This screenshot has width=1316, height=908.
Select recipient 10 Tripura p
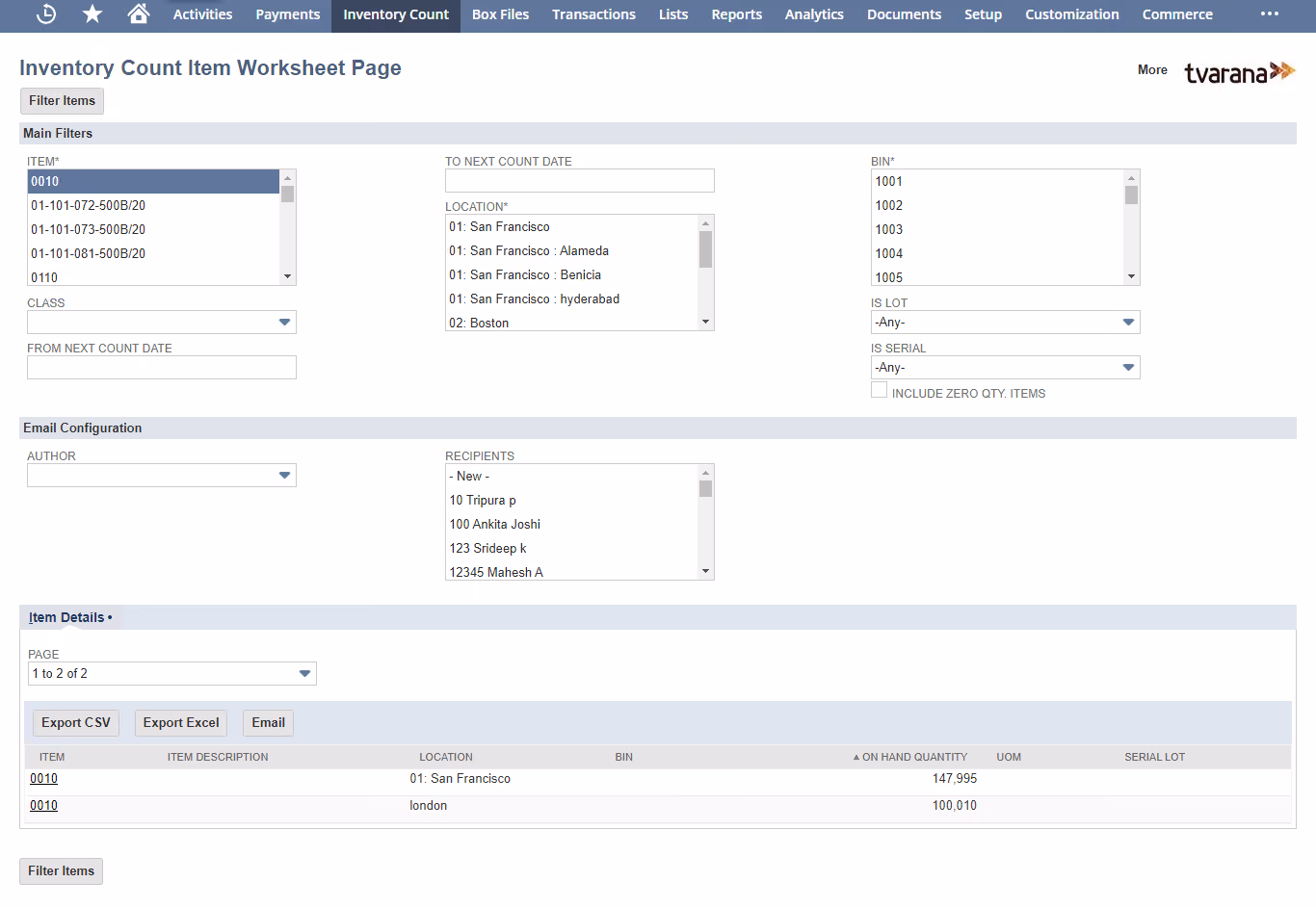571,501
